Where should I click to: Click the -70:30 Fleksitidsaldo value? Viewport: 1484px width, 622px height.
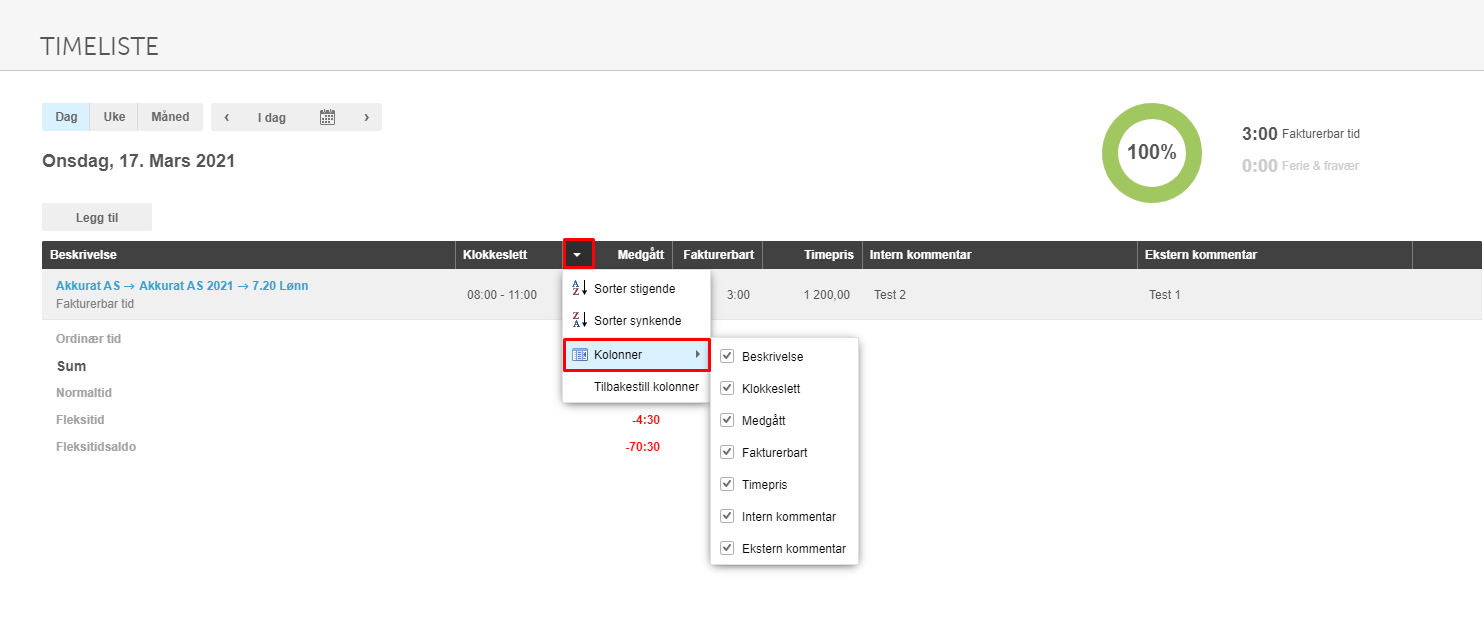643,446
